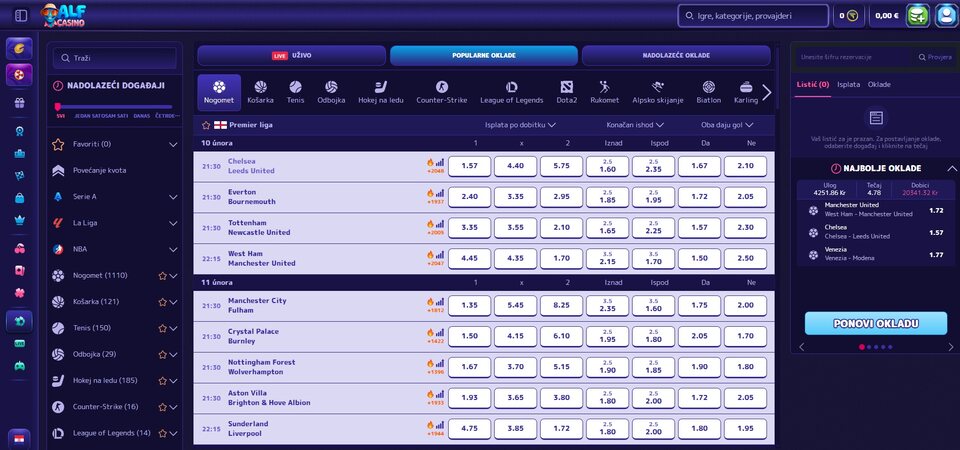Toggle favorite star for Tenis
The width and height of the screenshot is (960, 450).
(162, 328)
